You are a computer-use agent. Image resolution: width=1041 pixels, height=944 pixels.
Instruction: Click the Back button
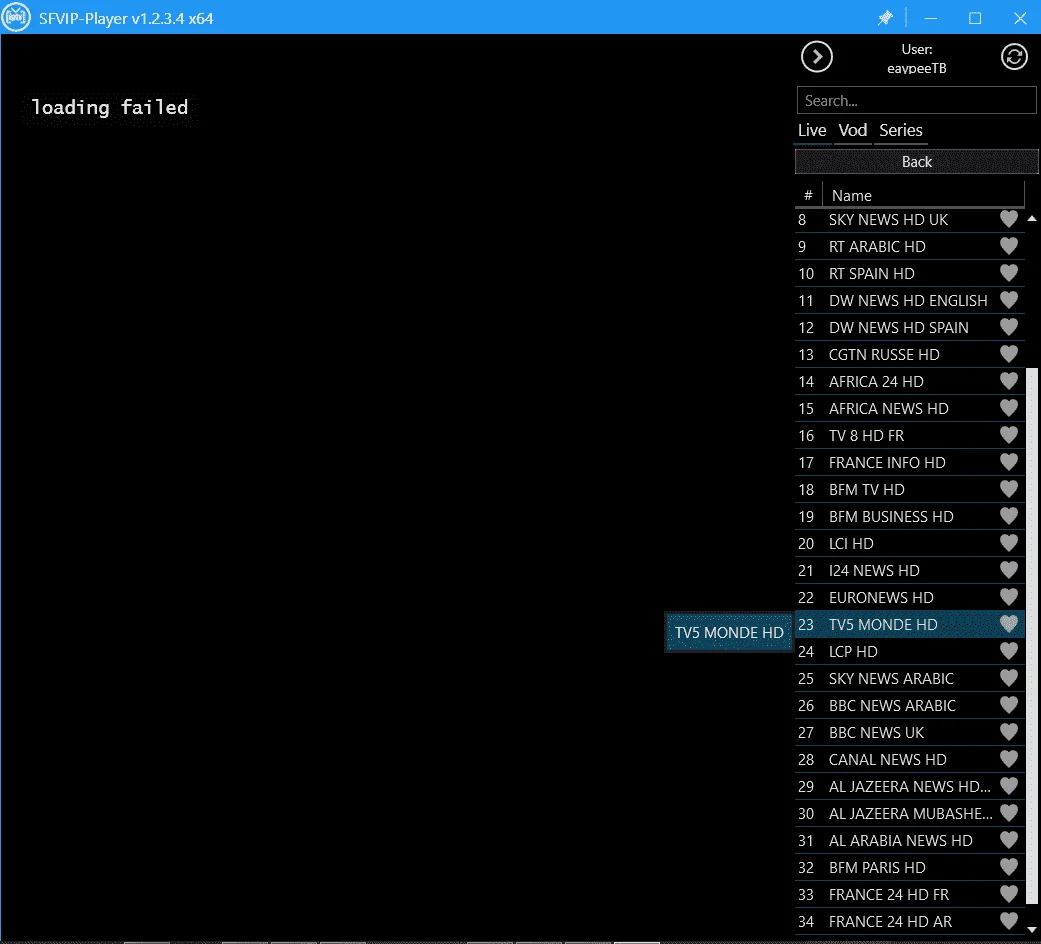click(x=916, y=162)
